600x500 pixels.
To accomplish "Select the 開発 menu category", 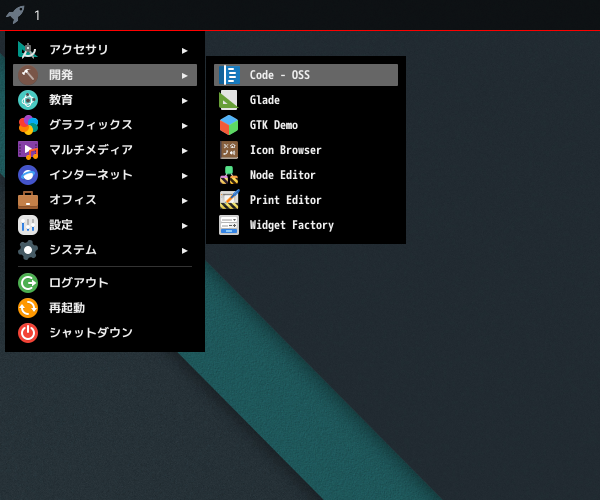I will pyautogui.click(x=105, y=75).
